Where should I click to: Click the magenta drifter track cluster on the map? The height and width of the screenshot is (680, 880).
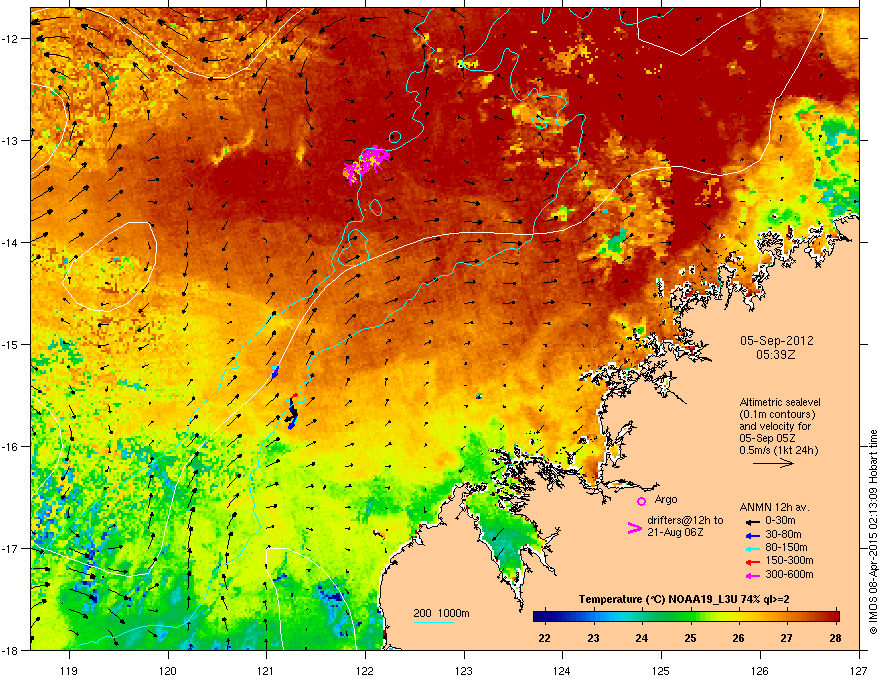pyautogui.click(x=366, y=163)
